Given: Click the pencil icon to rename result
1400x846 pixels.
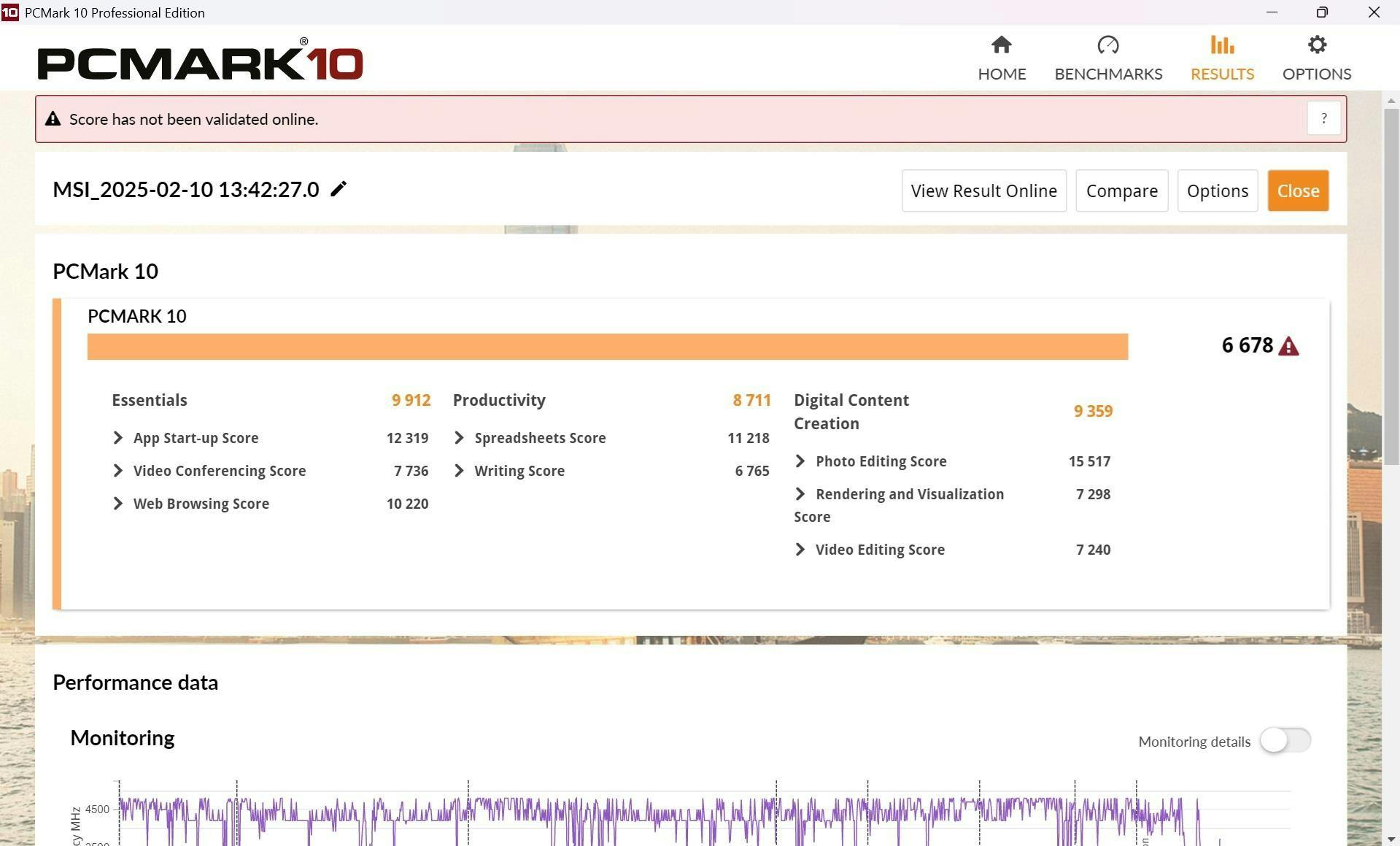Looking at the screenshot, I should pyautogui.click(x=339, y=189).
